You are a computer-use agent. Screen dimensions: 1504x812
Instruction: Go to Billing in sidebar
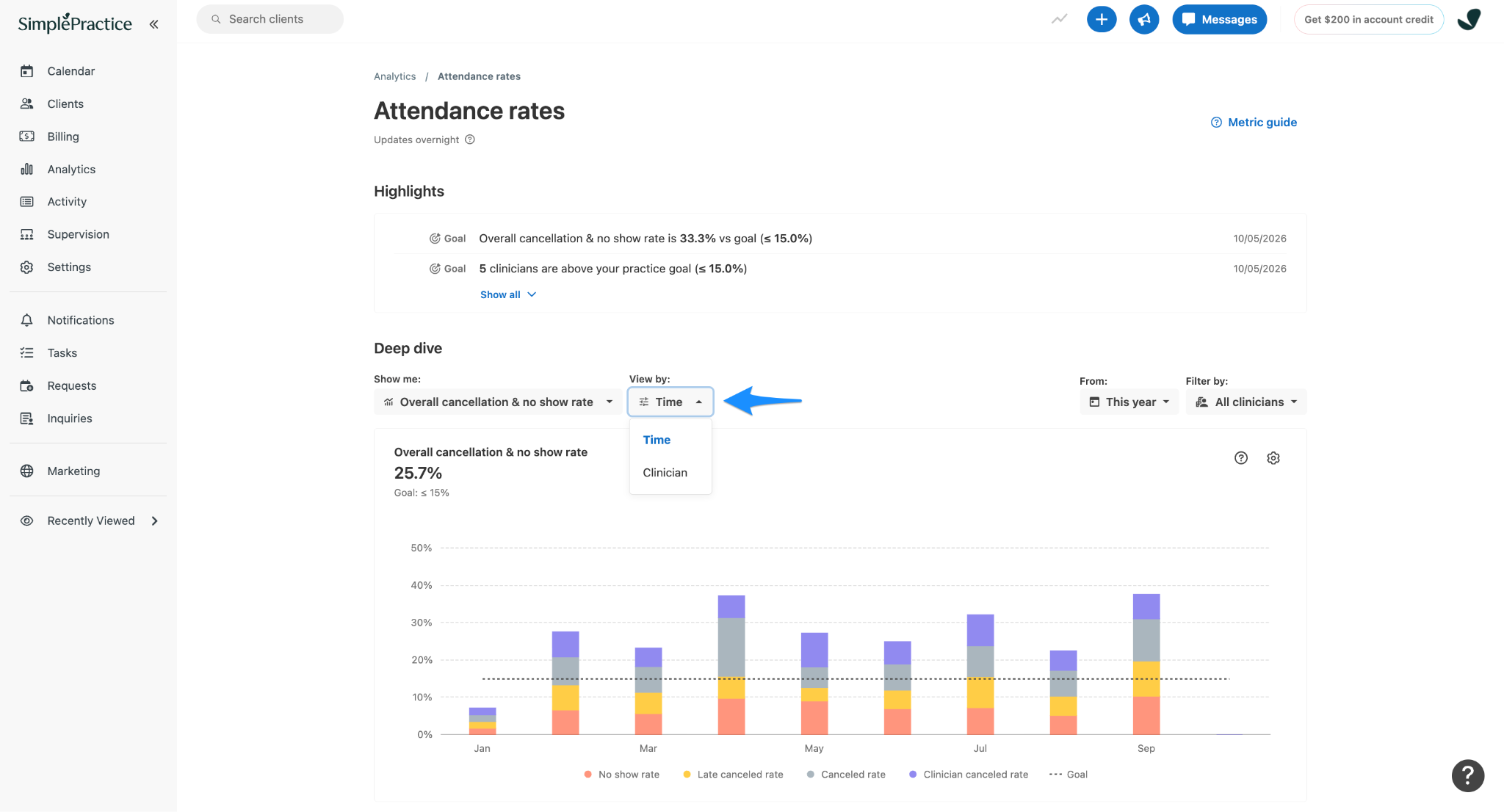[x=63, y=137]
